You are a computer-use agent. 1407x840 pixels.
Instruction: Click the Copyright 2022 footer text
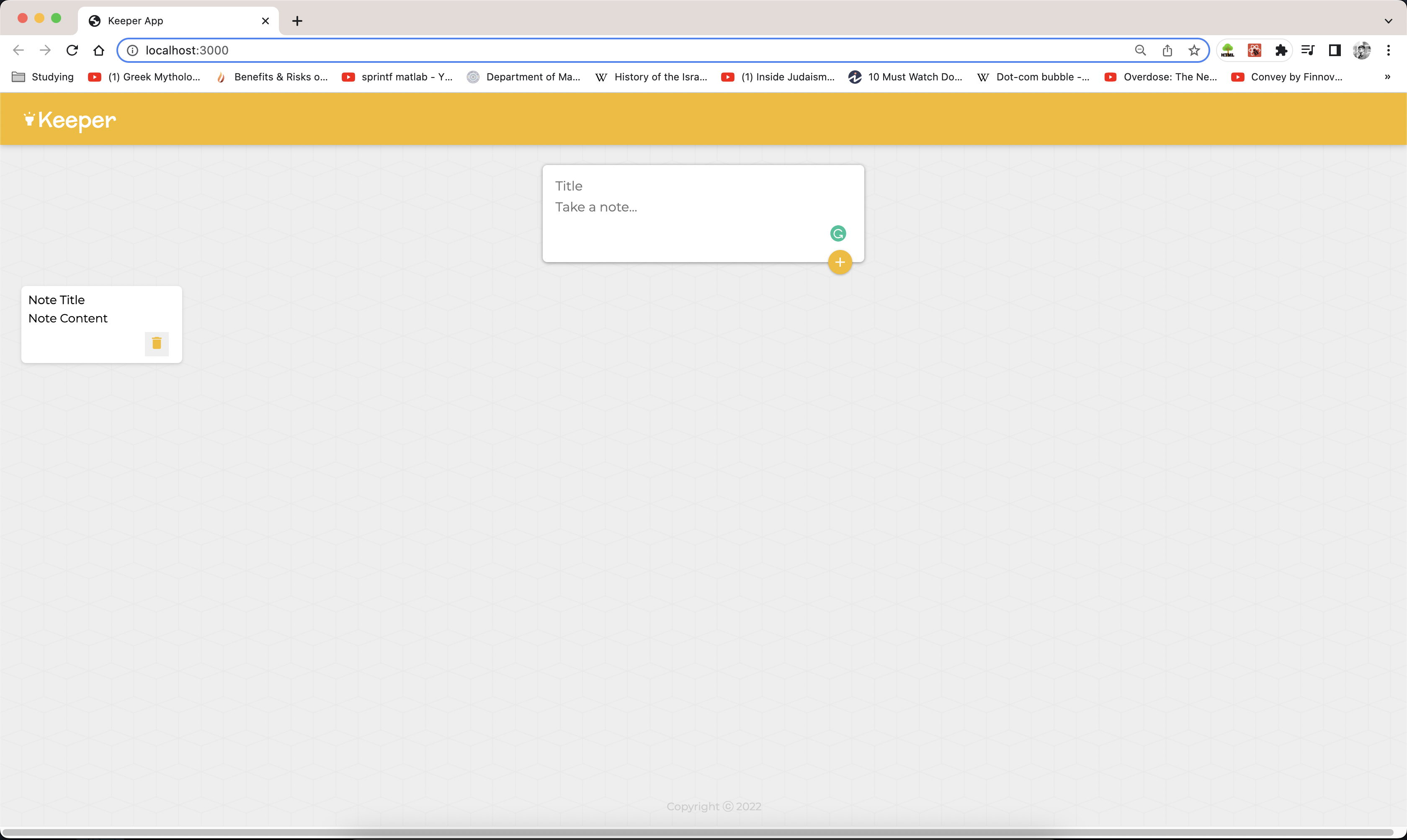click(714, 806)
